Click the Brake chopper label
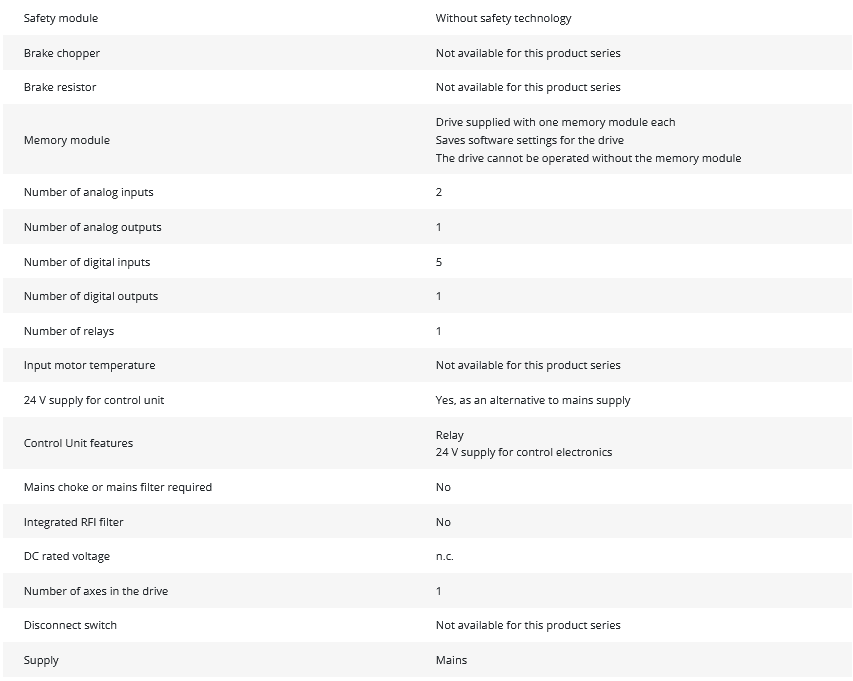 (x=62, y=53)
